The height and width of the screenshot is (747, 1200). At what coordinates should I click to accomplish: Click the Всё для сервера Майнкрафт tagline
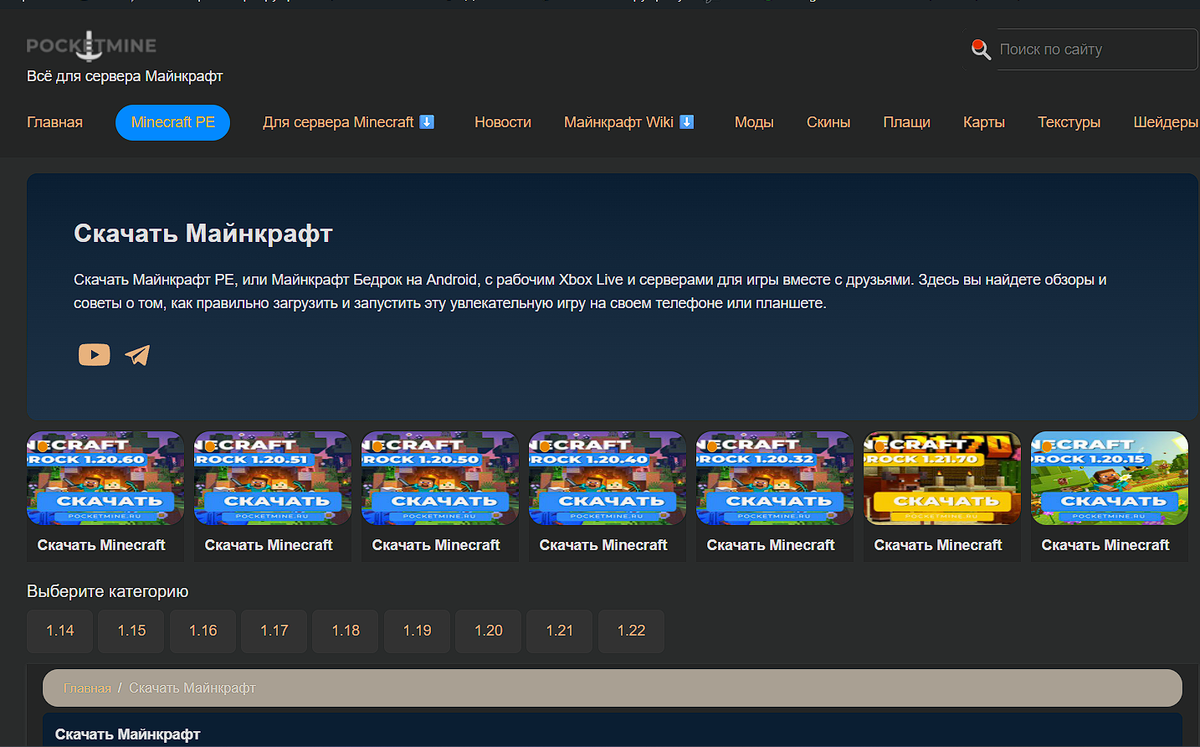[x=125, y=76]
